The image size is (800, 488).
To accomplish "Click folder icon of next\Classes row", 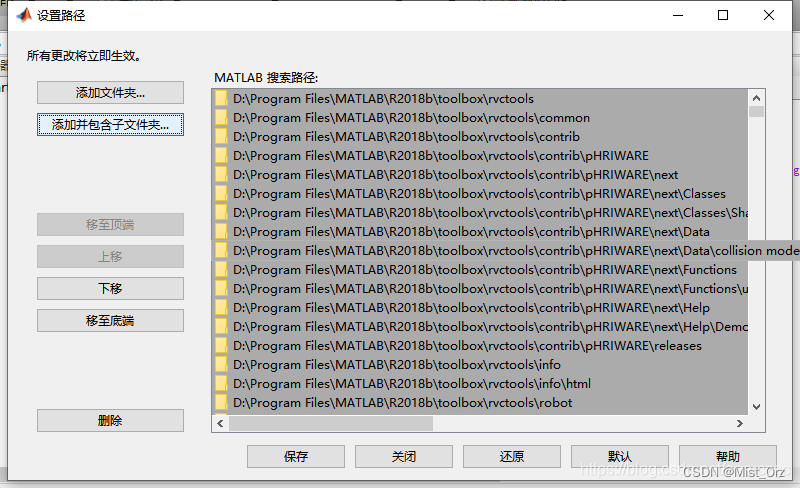I will point(221,193).
